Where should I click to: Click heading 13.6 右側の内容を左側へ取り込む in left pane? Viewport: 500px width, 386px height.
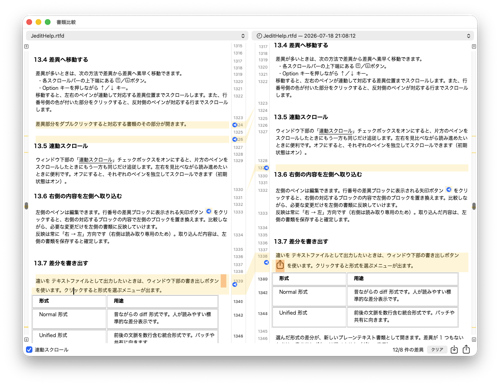[78, 196]
